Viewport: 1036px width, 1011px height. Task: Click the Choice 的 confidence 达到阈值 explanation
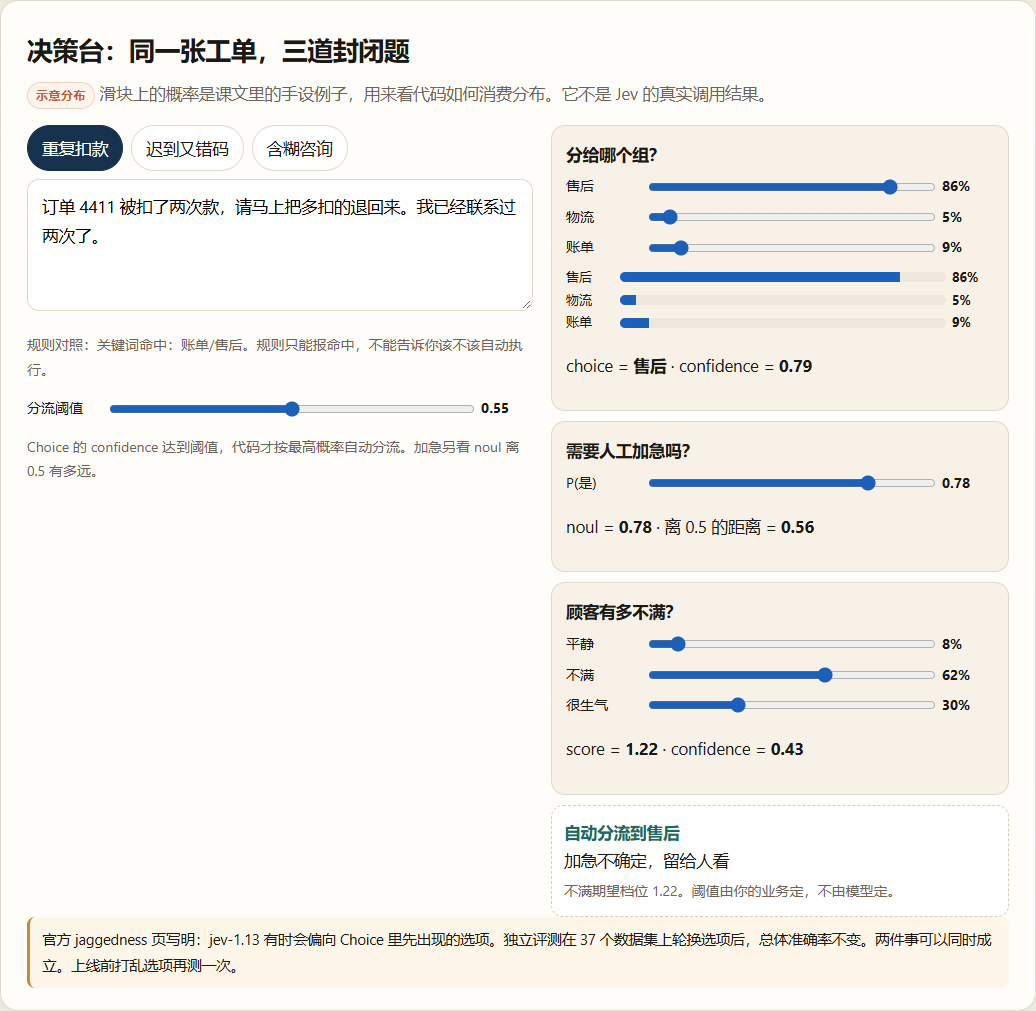(x=274, y=459)
